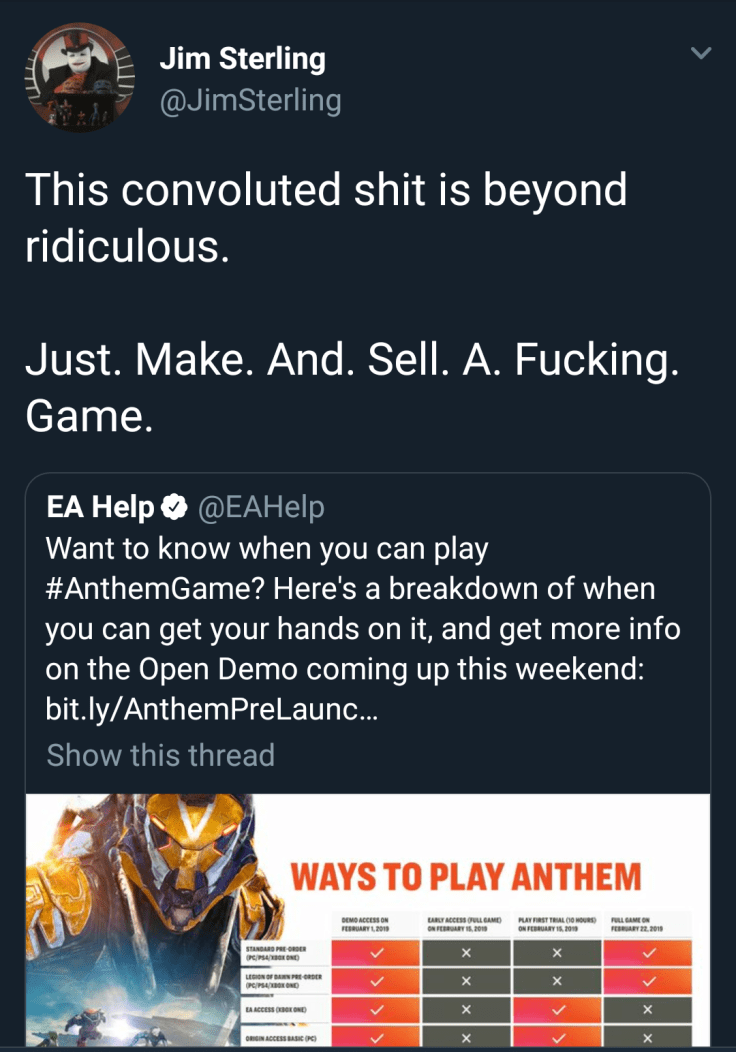Click Legion of Dawn full game checkmark
The image size is (736, 1052).
[x=646, y=981]
